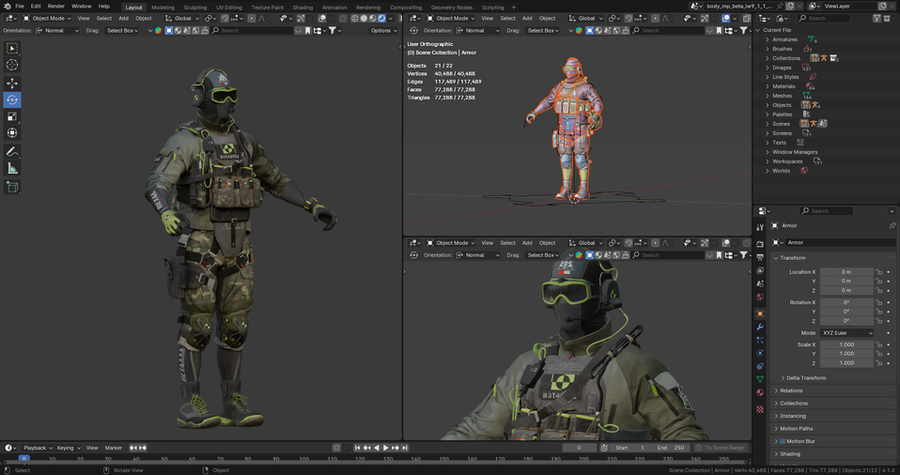Open the Help menu
This screenshot has width=900, height=475.
[104, 6]
